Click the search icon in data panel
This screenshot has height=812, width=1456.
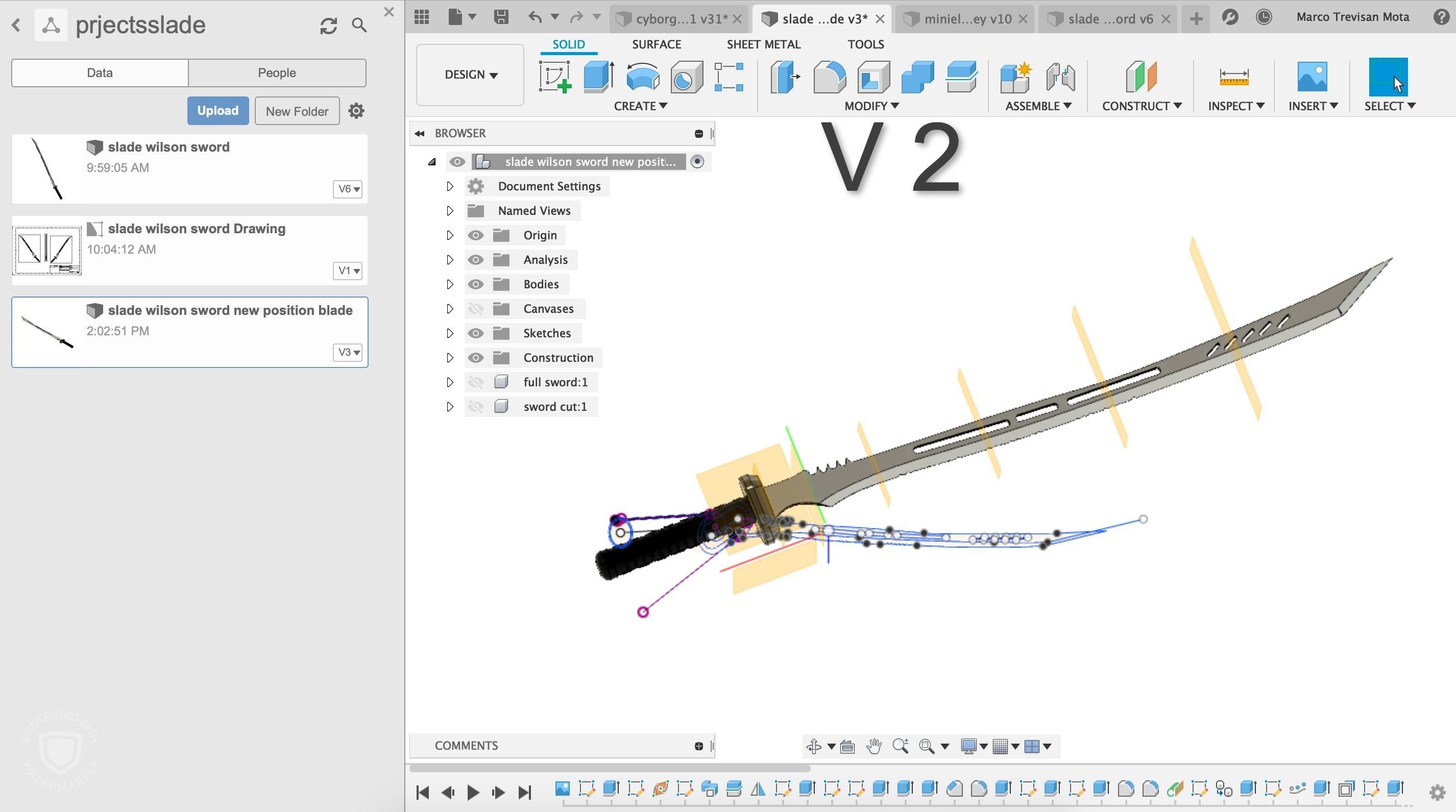point(359,25)
